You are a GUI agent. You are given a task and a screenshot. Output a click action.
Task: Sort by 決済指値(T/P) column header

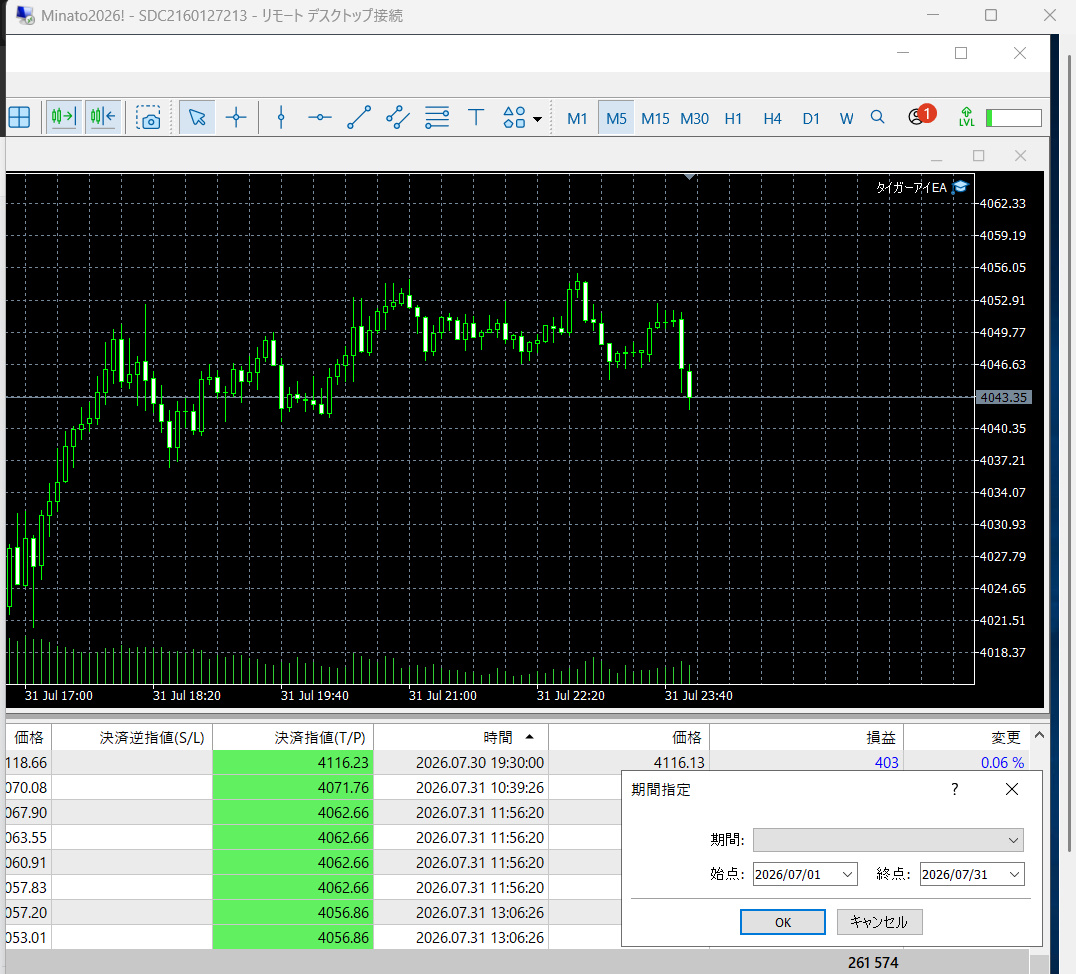click(293, 737)
